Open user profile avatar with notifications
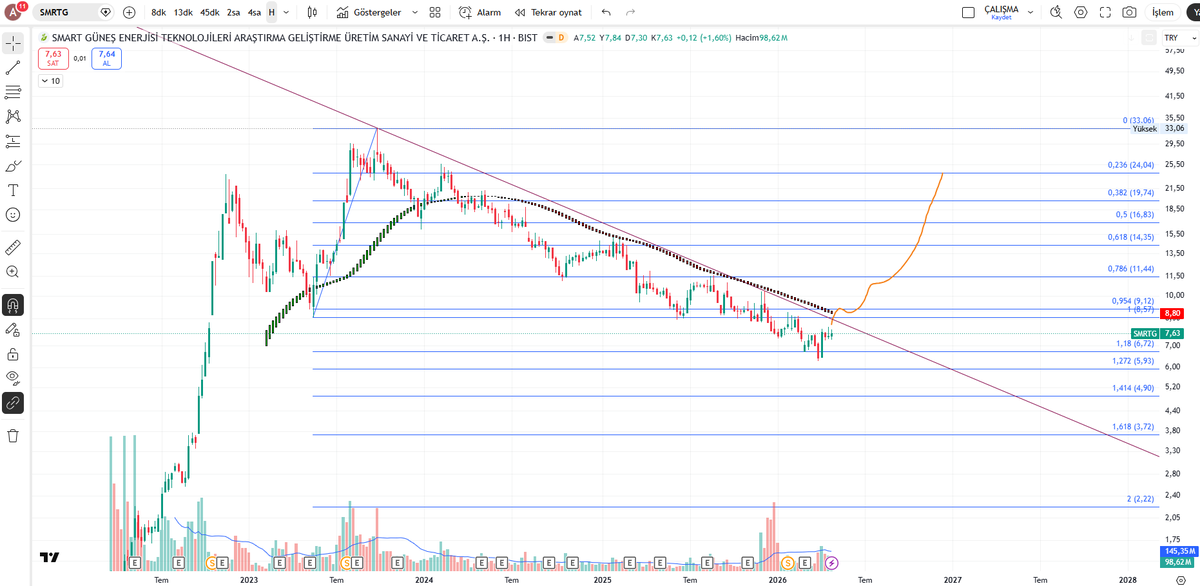Image resolution: width=1200 pixels, height=586 pixels. [14, 12]
